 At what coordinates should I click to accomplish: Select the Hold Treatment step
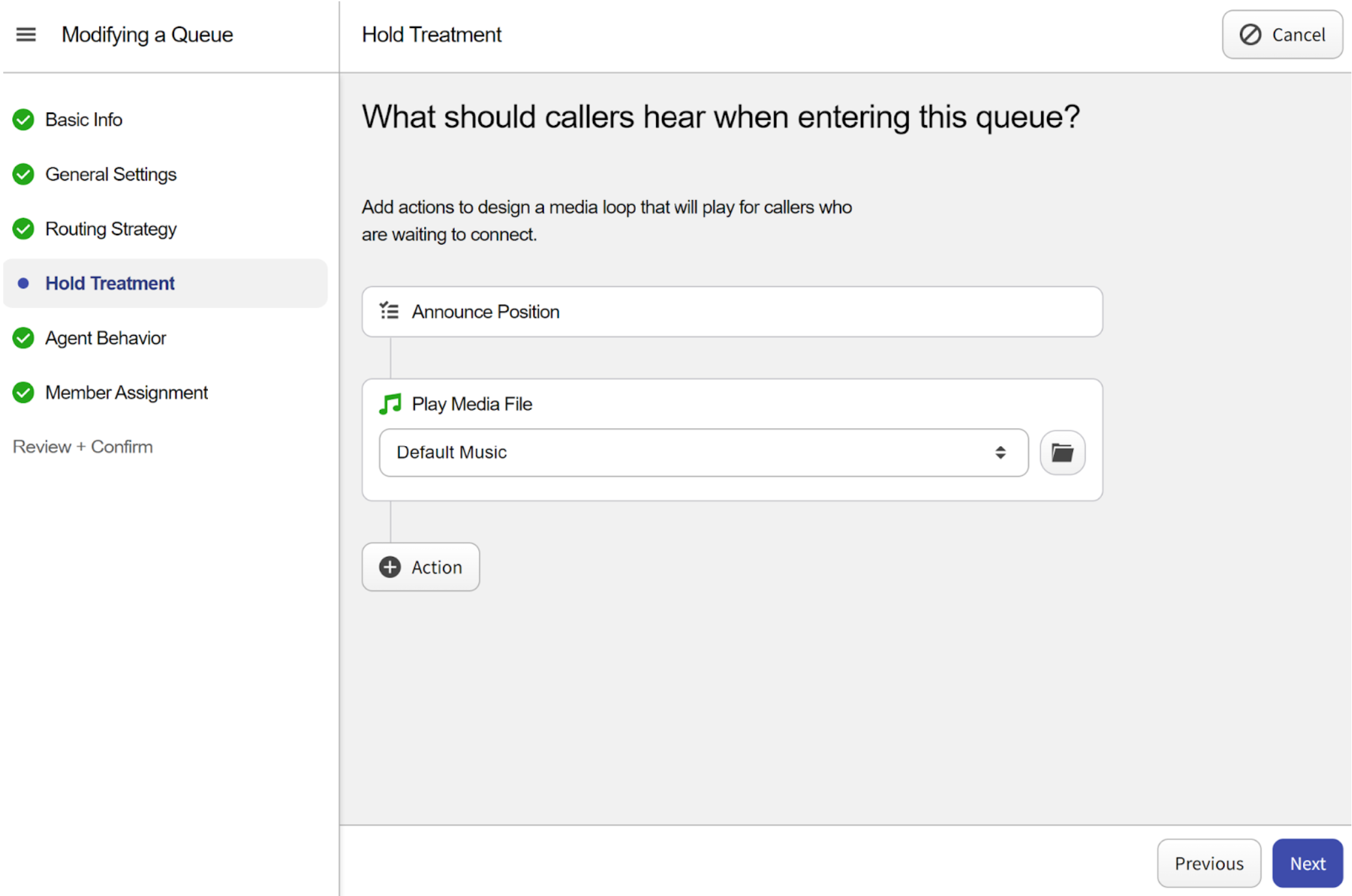[x=109, y=283]
